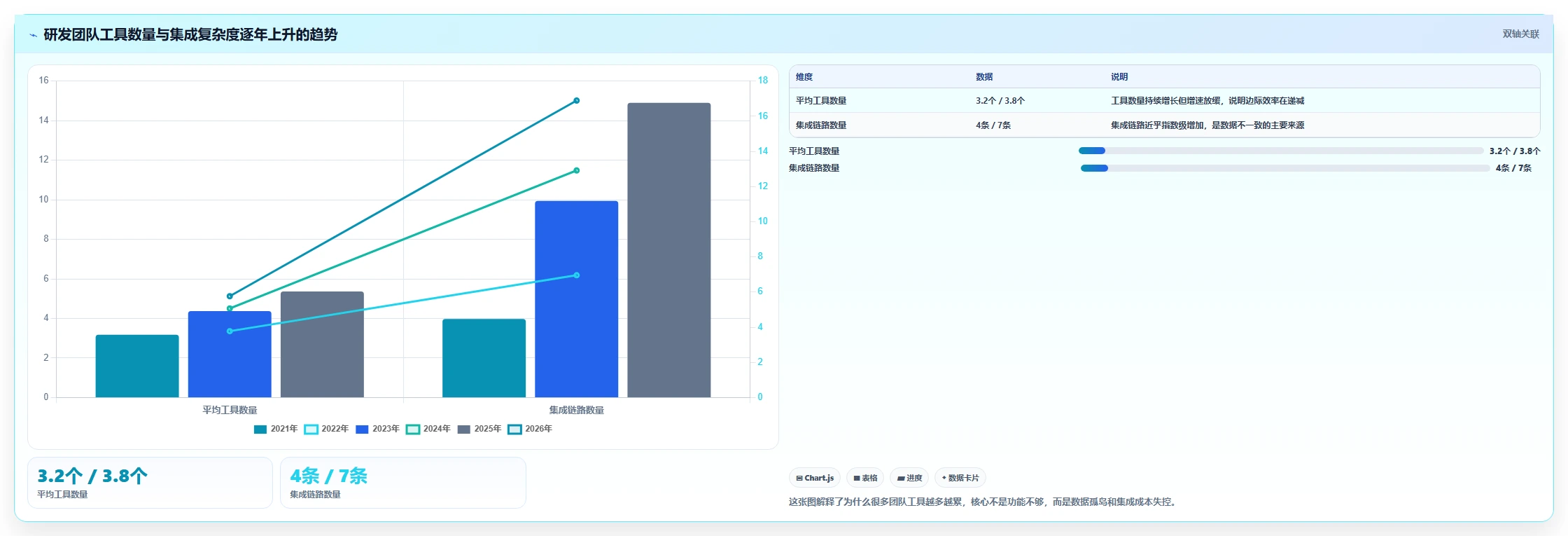Toggle the 2023年 legend entry

pos(377,430)
